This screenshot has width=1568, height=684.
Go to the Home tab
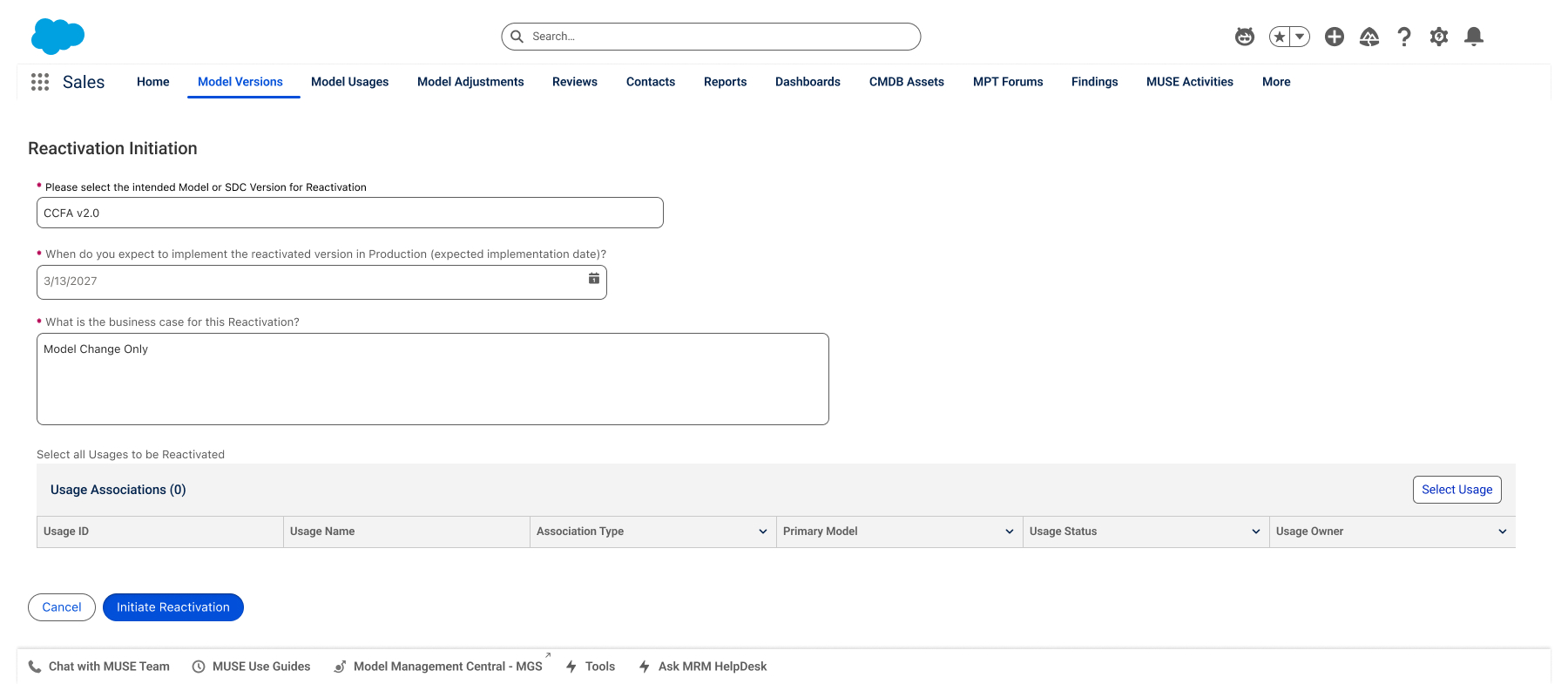[x=153, y=82]
